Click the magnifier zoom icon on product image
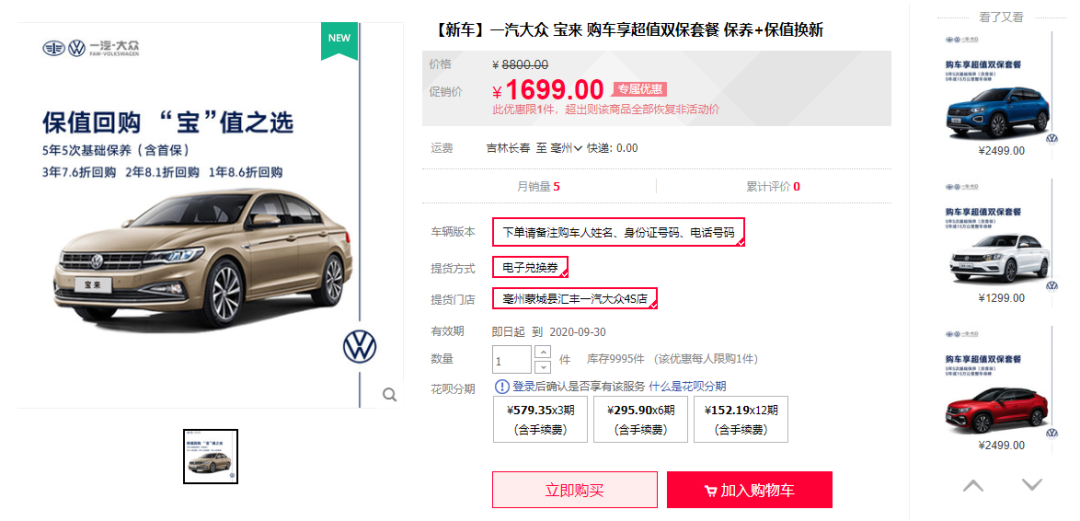The width and height of the screenshot is (1080, 521). click(x=389, y=395)
